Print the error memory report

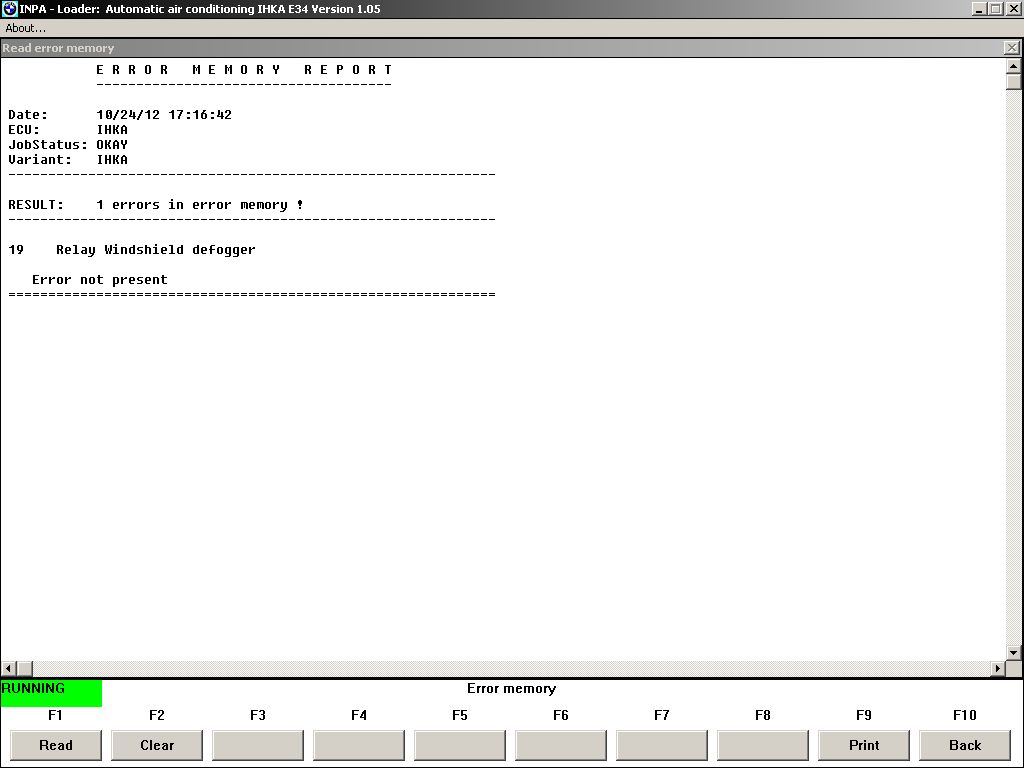(x=864, y=745)
